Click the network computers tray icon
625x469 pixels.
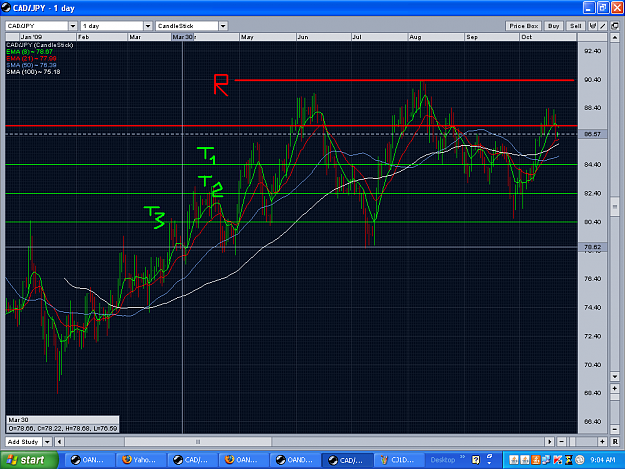(x=546, y=460)
